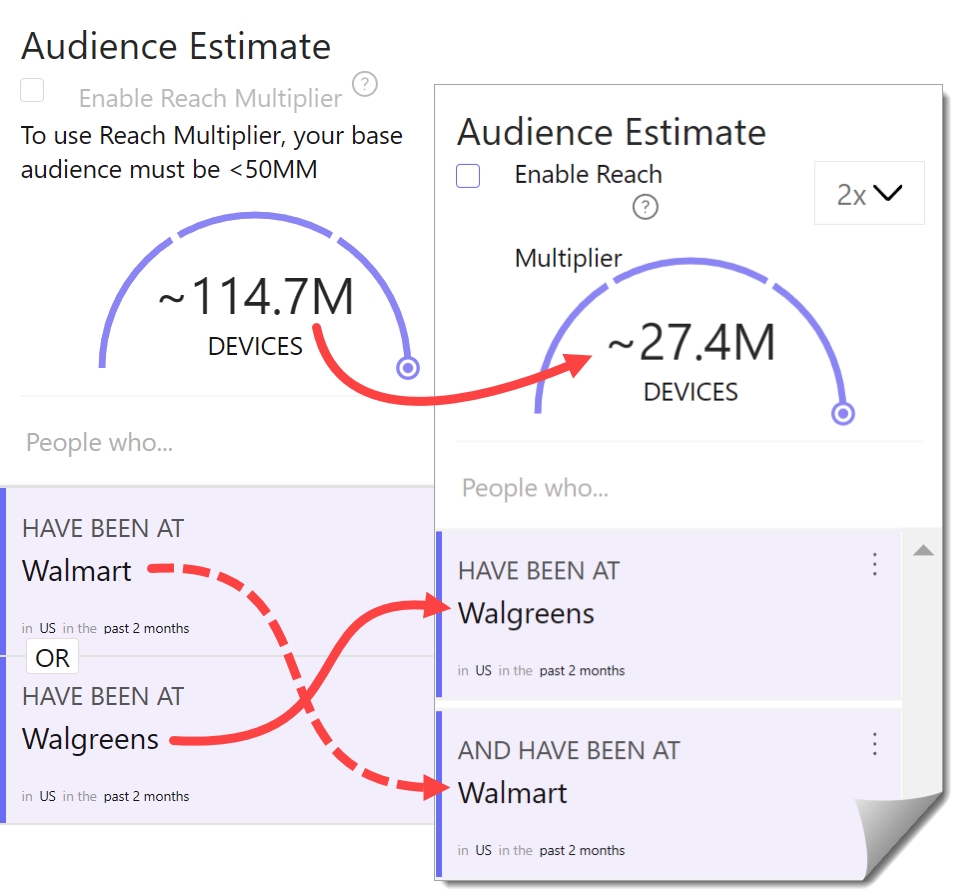Select the Walgreens rule in left panel
The image size is (958, 896).
[x=219, y=740]
